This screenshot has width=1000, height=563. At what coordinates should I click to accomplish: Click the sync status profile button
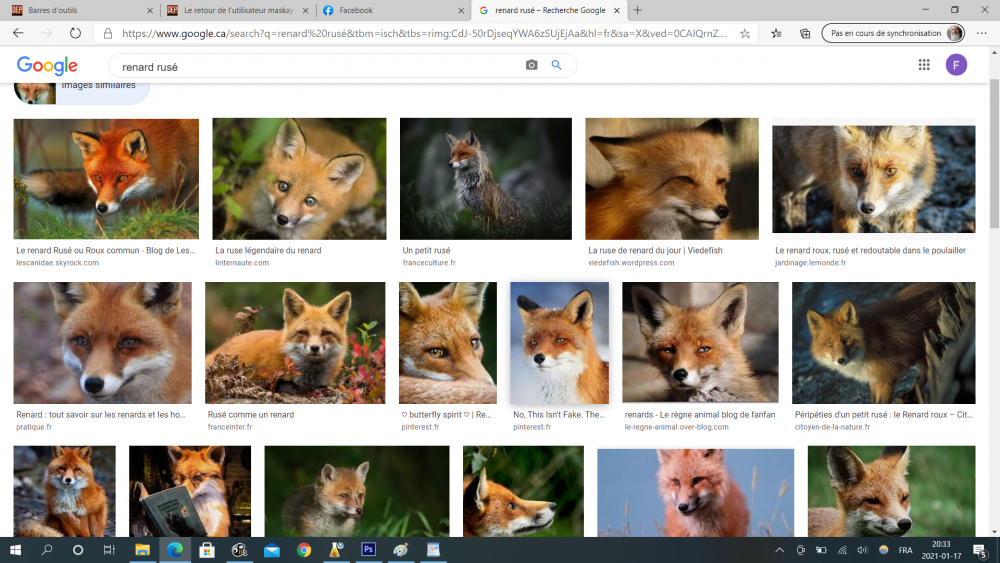pyautogui.click(x=896, y=33)
